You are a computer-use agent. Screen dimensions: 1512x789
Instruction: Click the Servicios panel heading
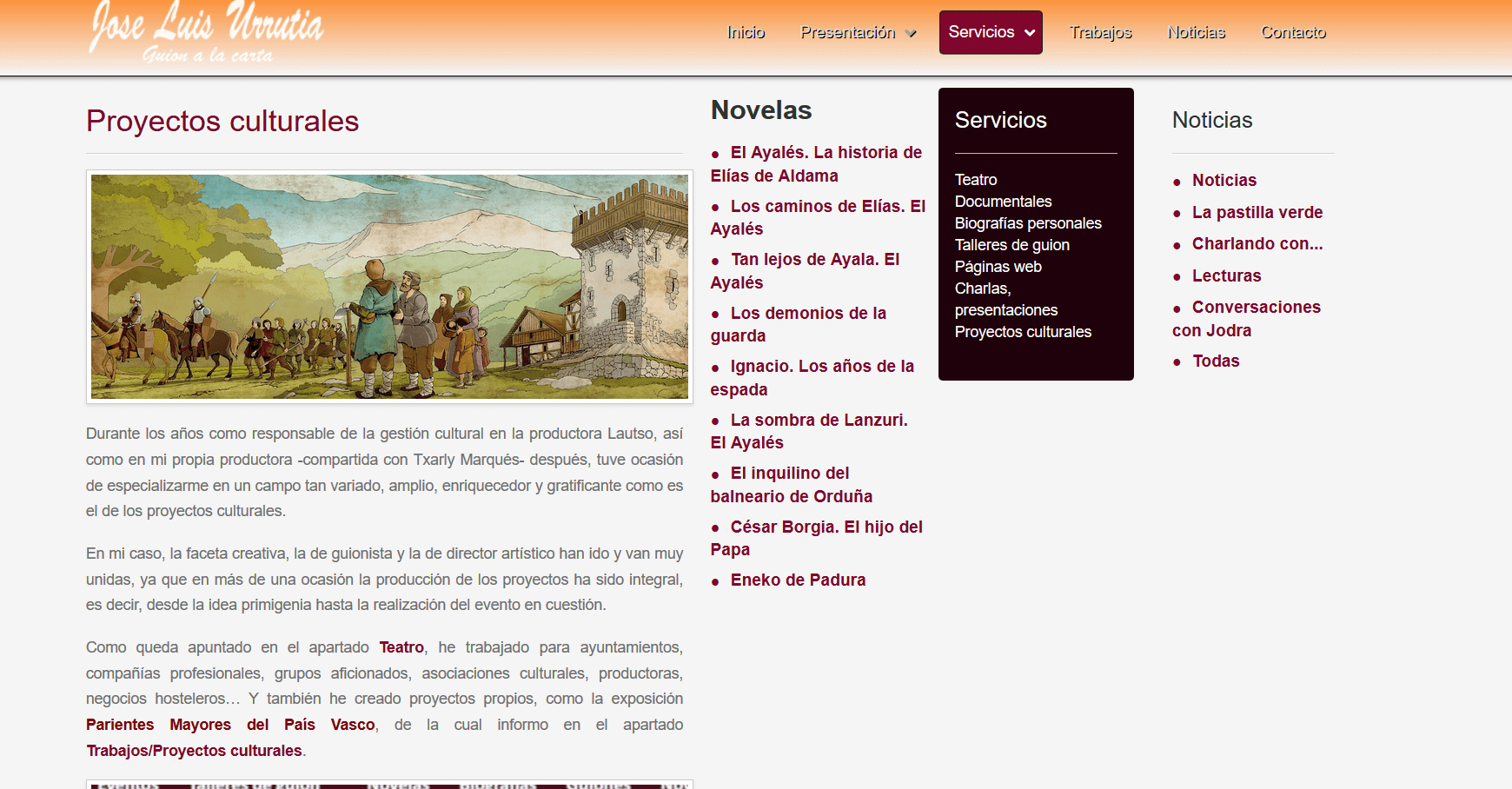(x=1001, y=120)
